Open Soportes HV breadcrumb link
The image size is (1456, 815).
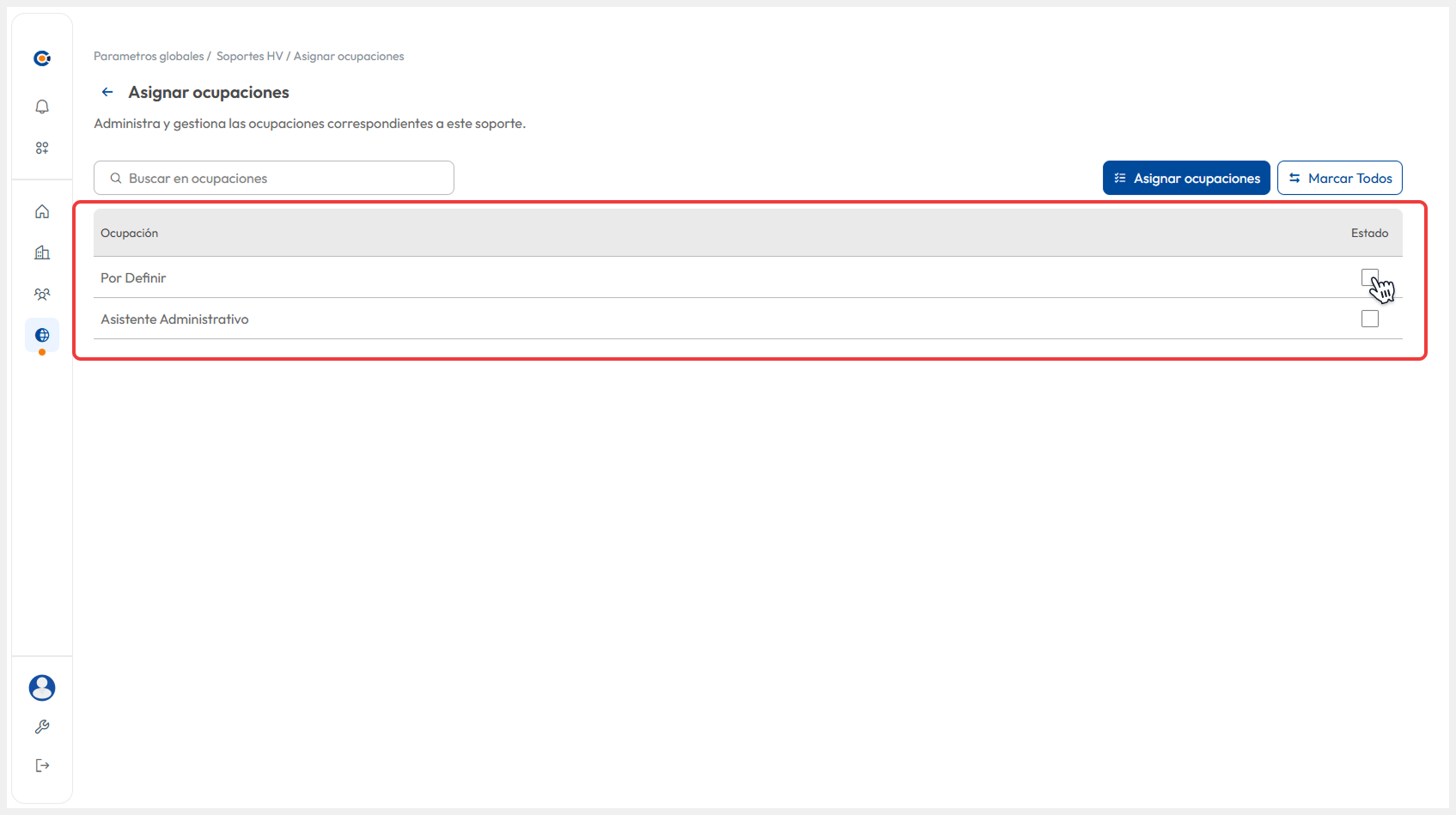coord(249,56)
